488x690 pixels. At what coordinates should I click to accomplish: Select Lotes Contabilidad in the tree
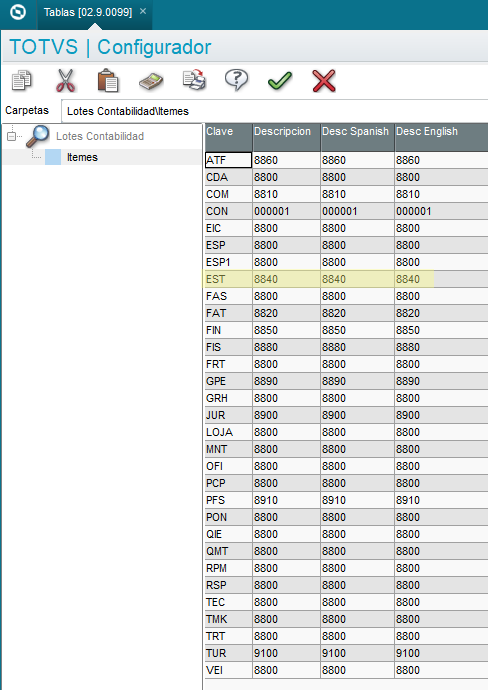100,136
